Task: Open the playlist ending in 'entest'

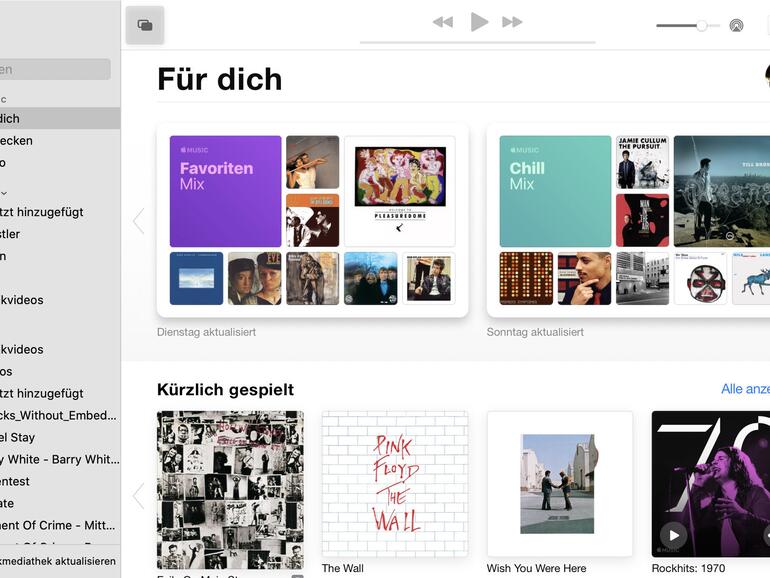Action: click(60, 481)
